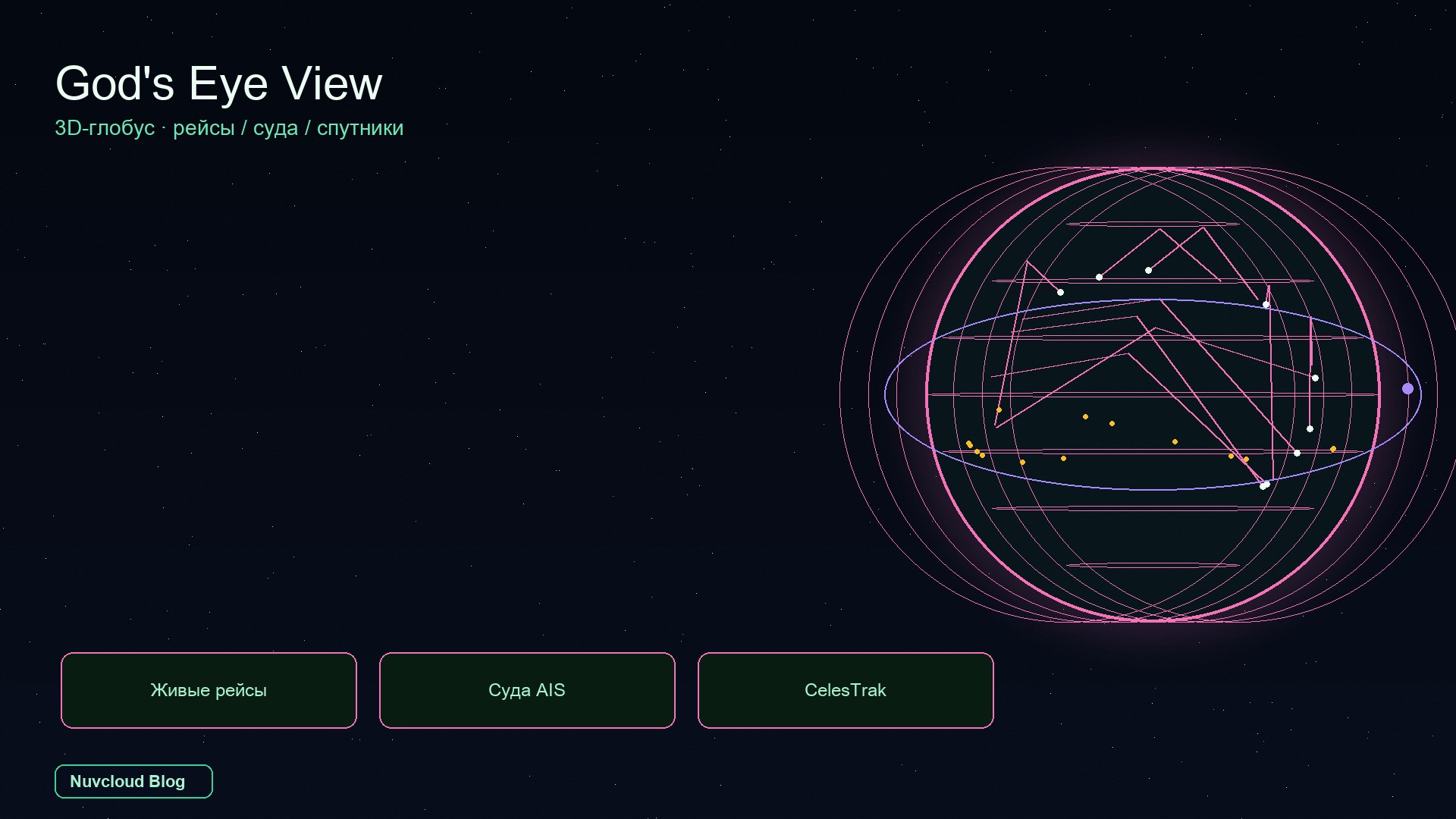Screen dimensions: 1456x819
Task: Open the Живые рейсы card
Action: 209,690
